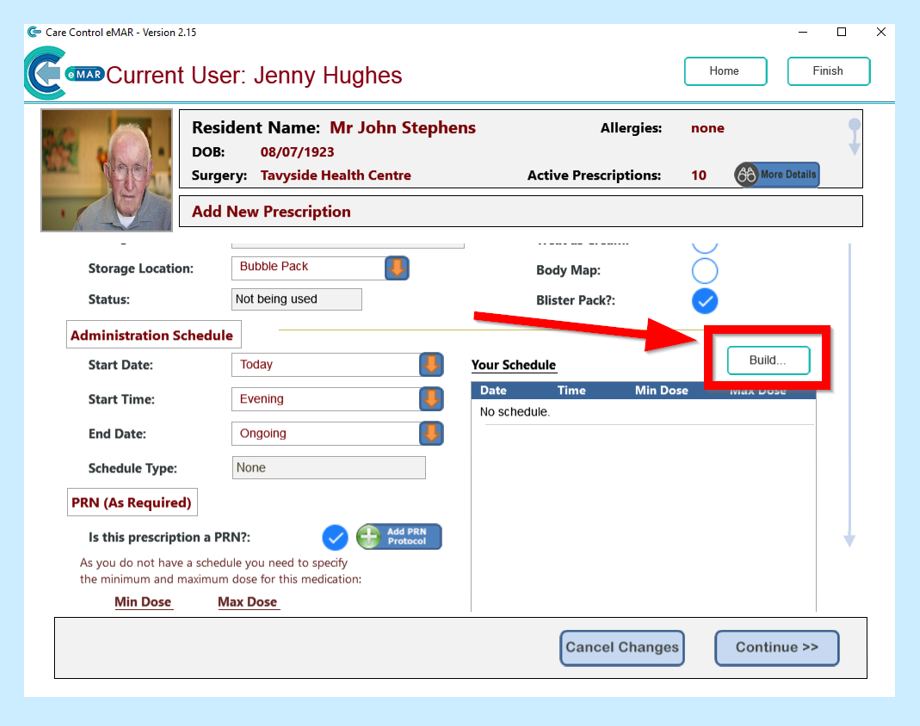
Task: Open the Start Date dropdown arrow
Action: (x=431, y=365)
